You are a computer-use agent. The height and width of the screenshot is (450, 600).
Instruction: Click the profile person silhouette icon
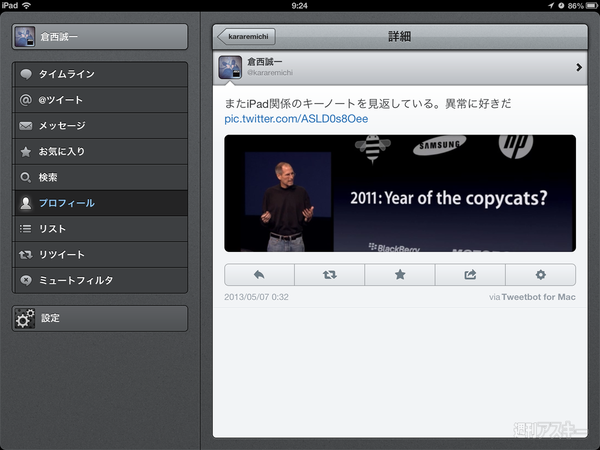tap(26, 203)
